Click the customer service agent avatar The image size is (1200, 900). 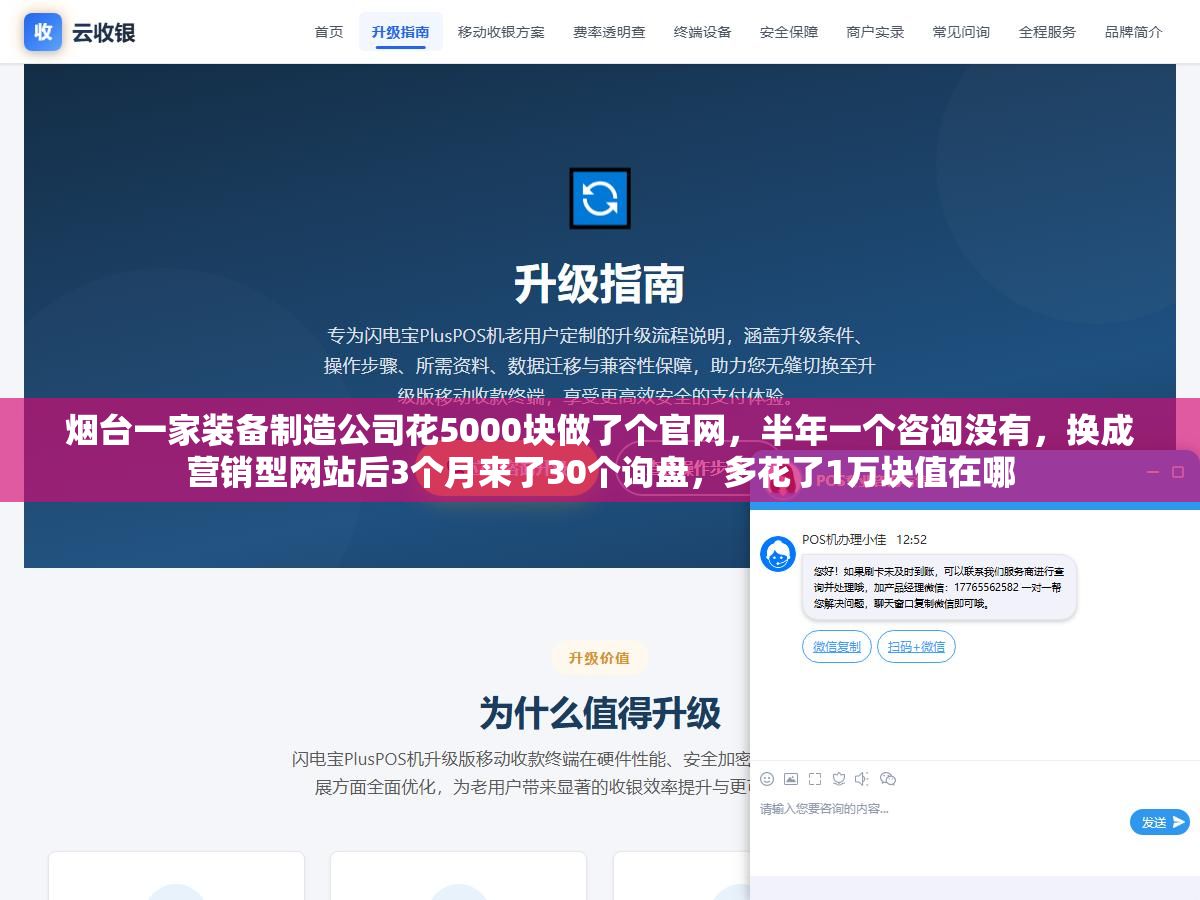pyautogui.click(x=778, y=554)
